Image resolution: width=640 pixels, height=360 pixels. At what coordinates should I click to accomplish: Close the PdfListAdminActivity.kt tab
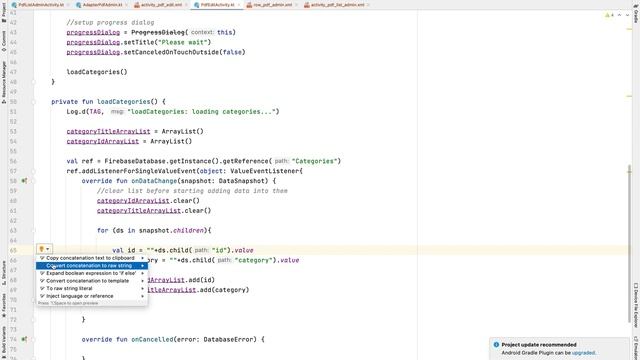[68, 5]
